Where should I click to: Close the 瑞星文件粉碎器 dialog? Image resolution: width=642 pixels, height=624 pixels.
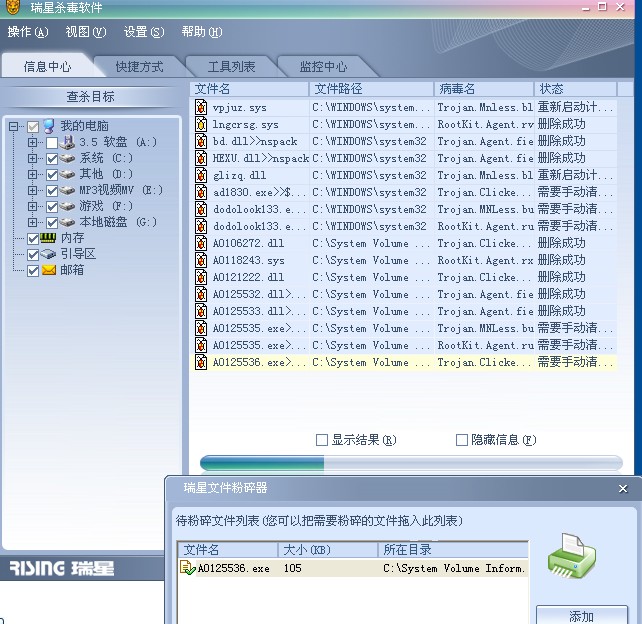pyautogui.click(x=623, y=488)
